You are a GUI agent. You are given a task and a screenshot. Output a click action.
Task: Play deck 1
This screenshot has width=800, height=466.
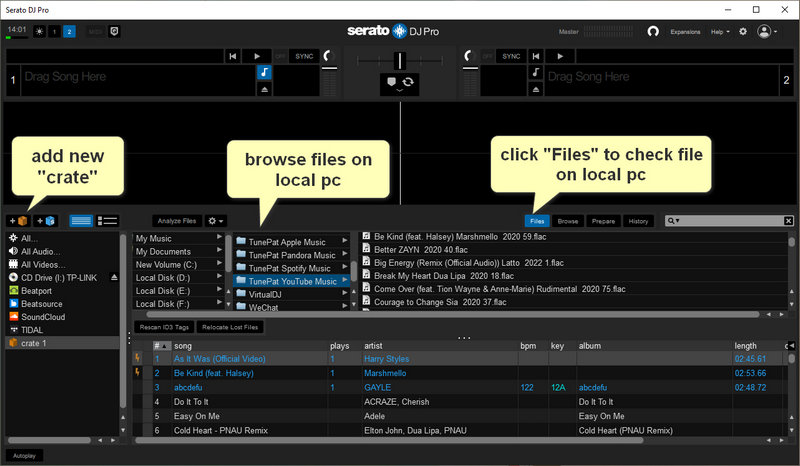coord(257,56)
